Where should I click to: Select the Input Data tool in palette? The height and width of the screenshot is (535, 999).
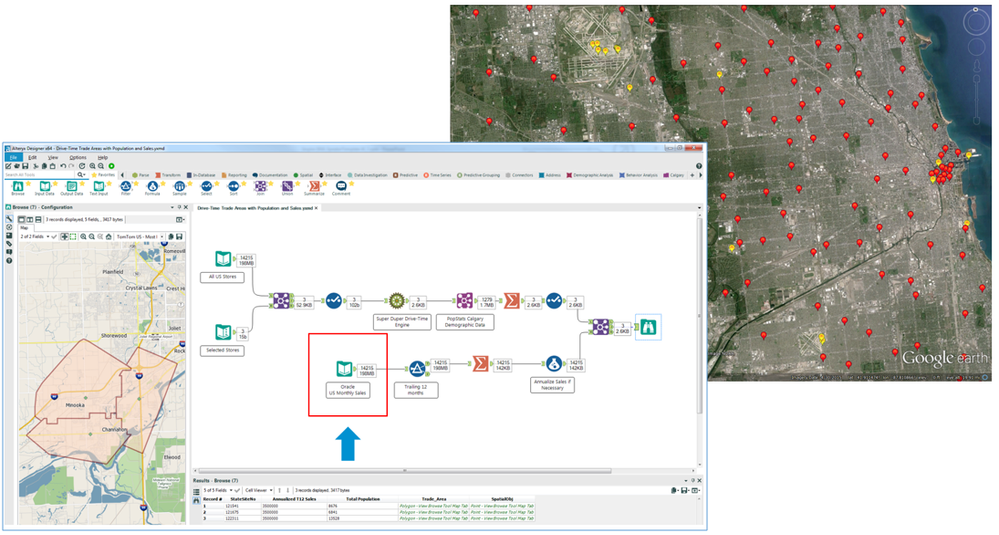(x=45, y=186)
